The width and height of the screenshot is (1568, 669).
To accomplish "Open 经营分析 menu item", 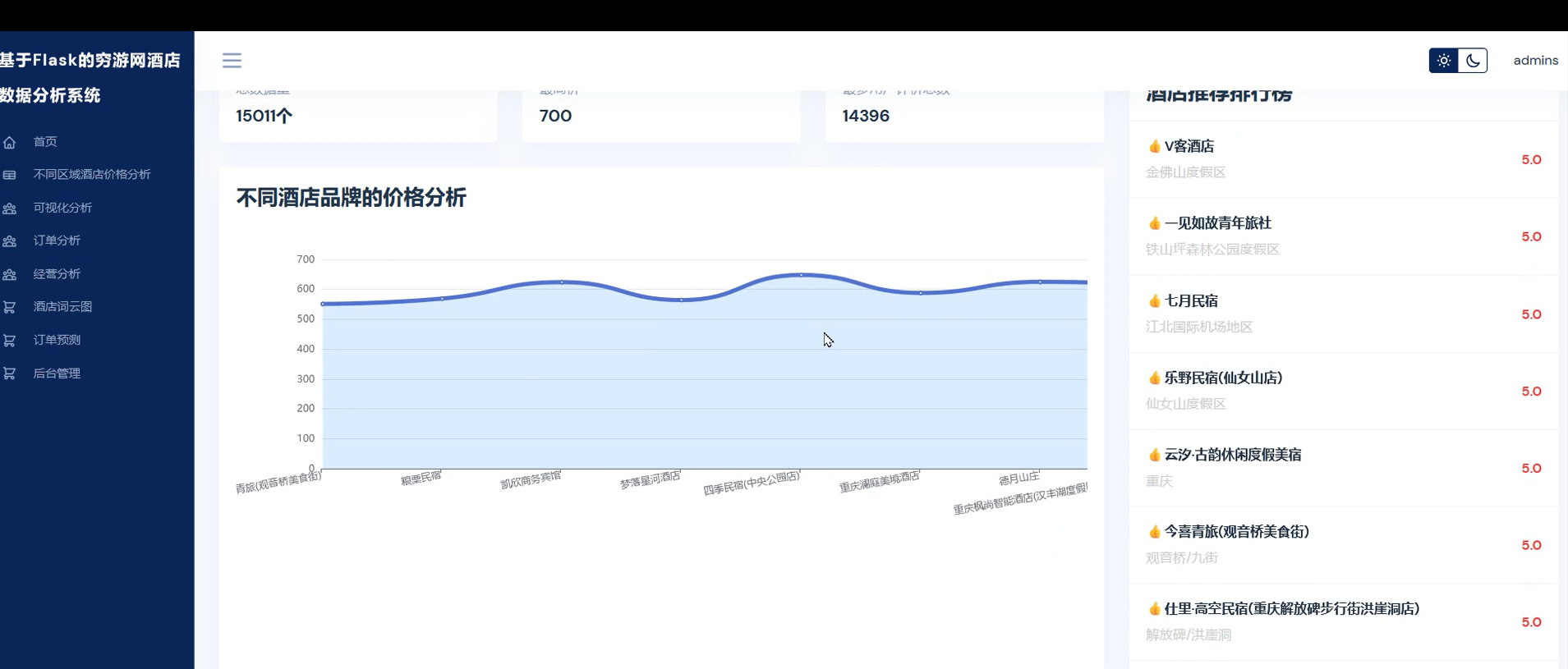I will click(57, 273).
